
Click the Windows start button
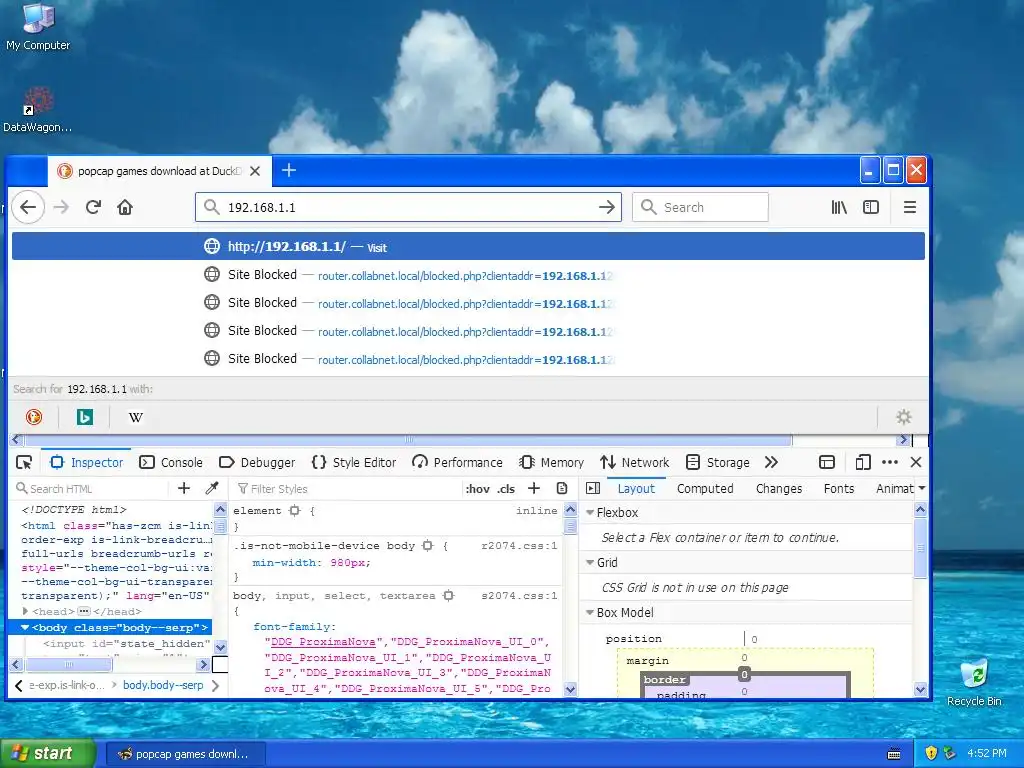tap(47, 754)
